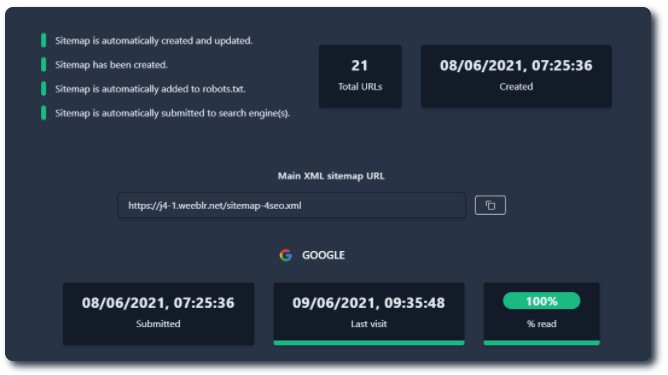This screenshot has height=375, width=668.
Task: Click the Created date card
Action: click(516, 76)
